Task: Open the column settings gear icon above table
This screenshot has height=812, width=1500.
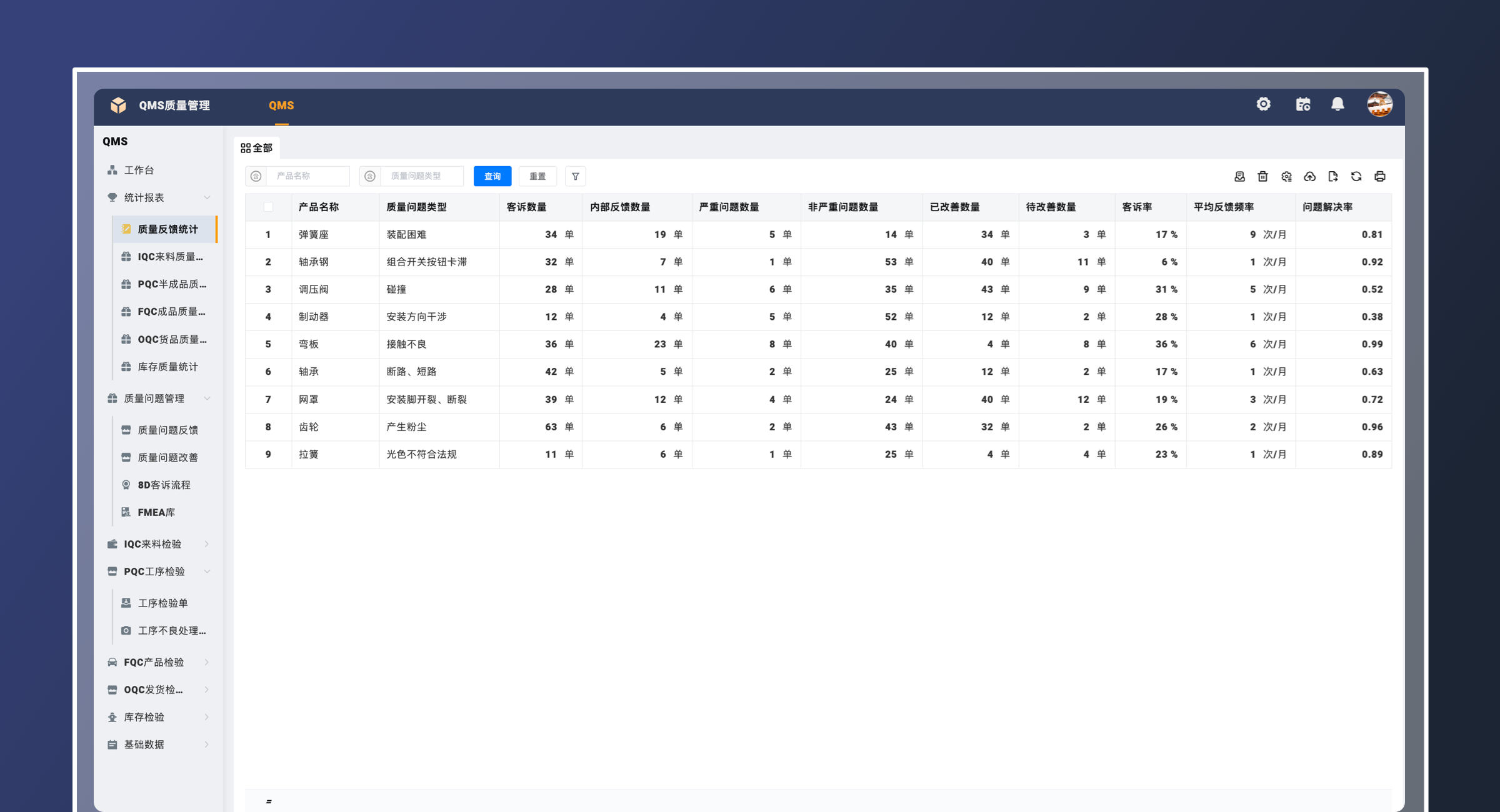Action: (1286, 177)
